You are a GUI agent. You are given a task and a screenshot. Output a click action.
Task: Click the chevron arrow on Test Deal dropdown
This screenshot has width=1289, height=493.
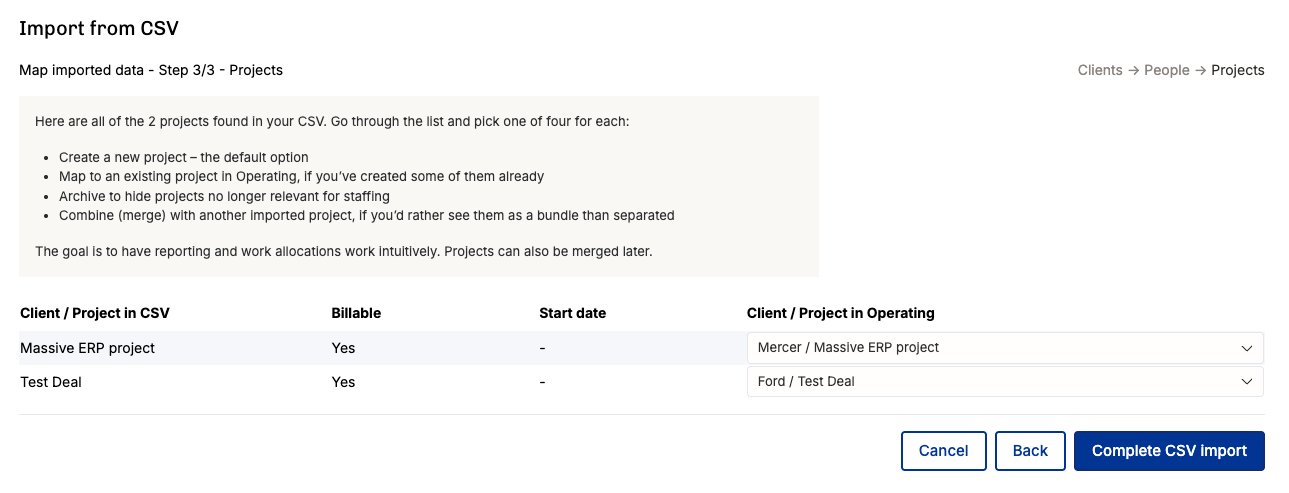[x=1246, y=382]
